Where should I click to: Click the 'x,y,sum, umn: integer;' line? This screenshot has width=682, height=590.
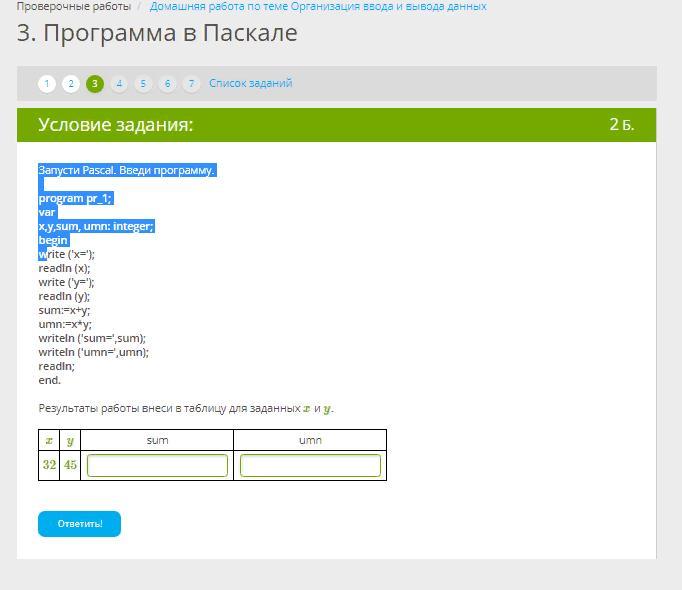tap(96, 226)
